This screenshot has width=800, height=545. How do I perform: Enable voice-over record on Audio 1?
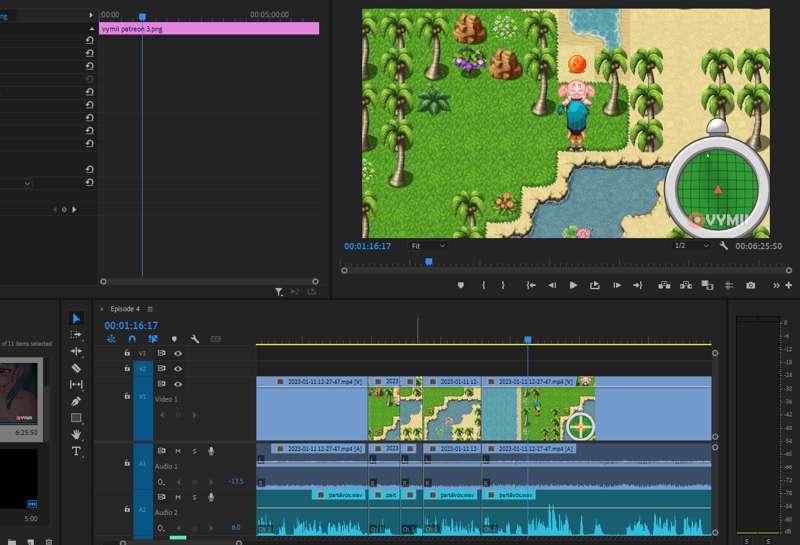pos(211,451)
